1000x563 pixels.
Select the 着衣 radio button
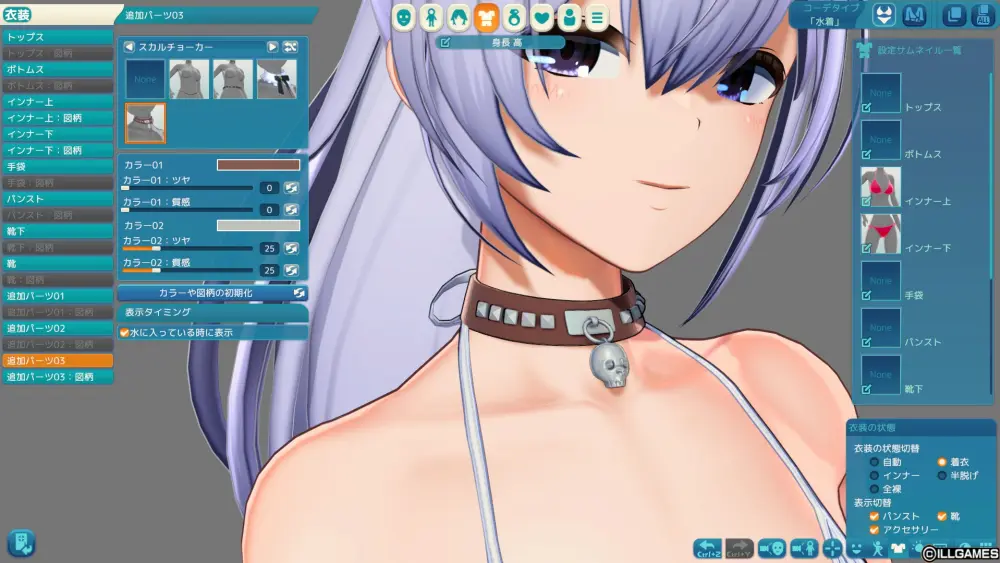coord(942,462)
